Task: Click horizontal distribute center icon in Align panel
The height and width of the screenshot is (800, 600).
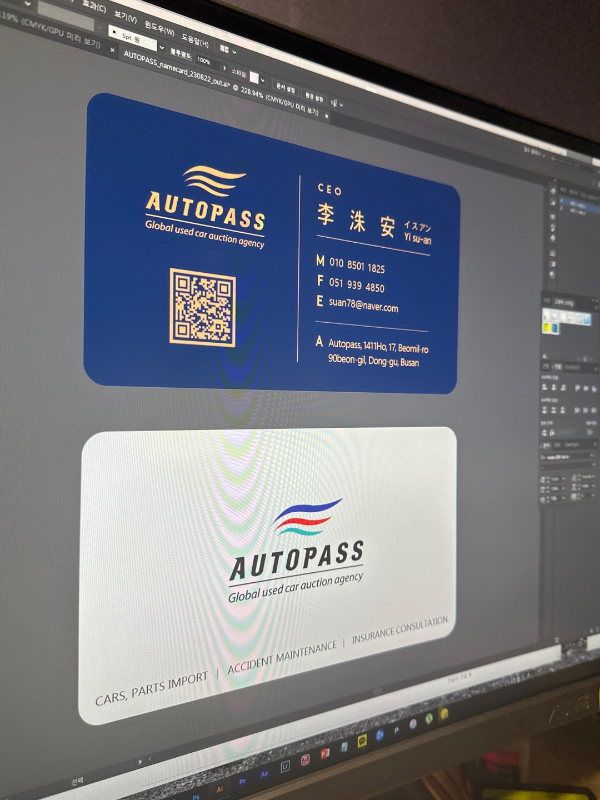Action: (586, 410)
